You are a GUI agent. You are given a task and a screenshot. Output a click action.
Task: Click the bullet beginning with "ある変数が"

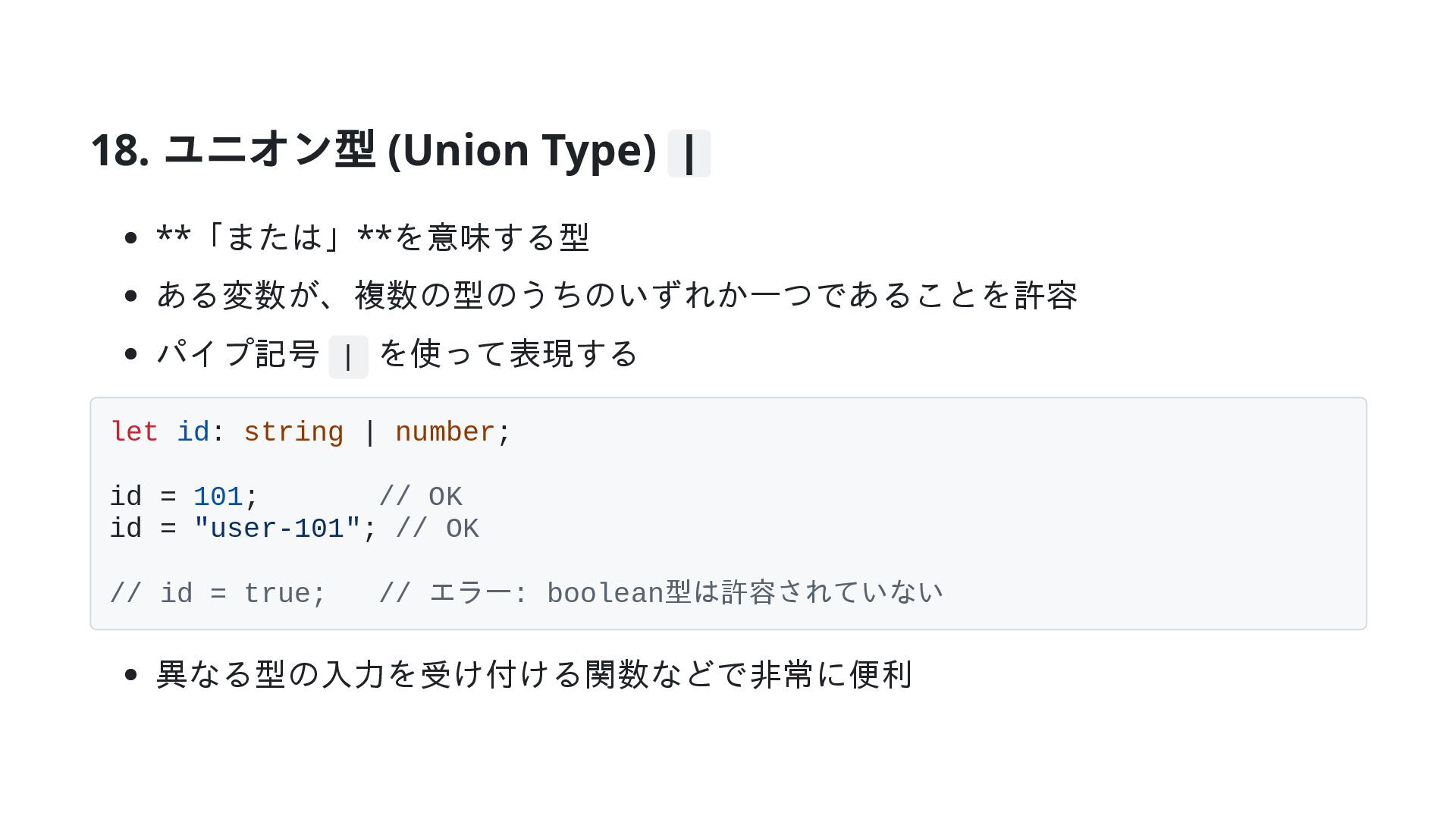[x=617, y=295]
